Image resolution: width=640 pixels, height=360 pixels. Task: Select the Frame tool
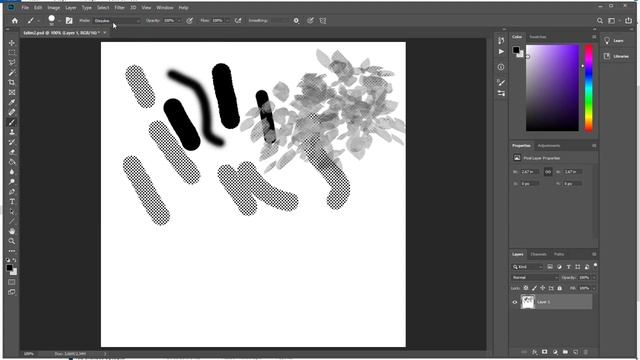point(12,93)
